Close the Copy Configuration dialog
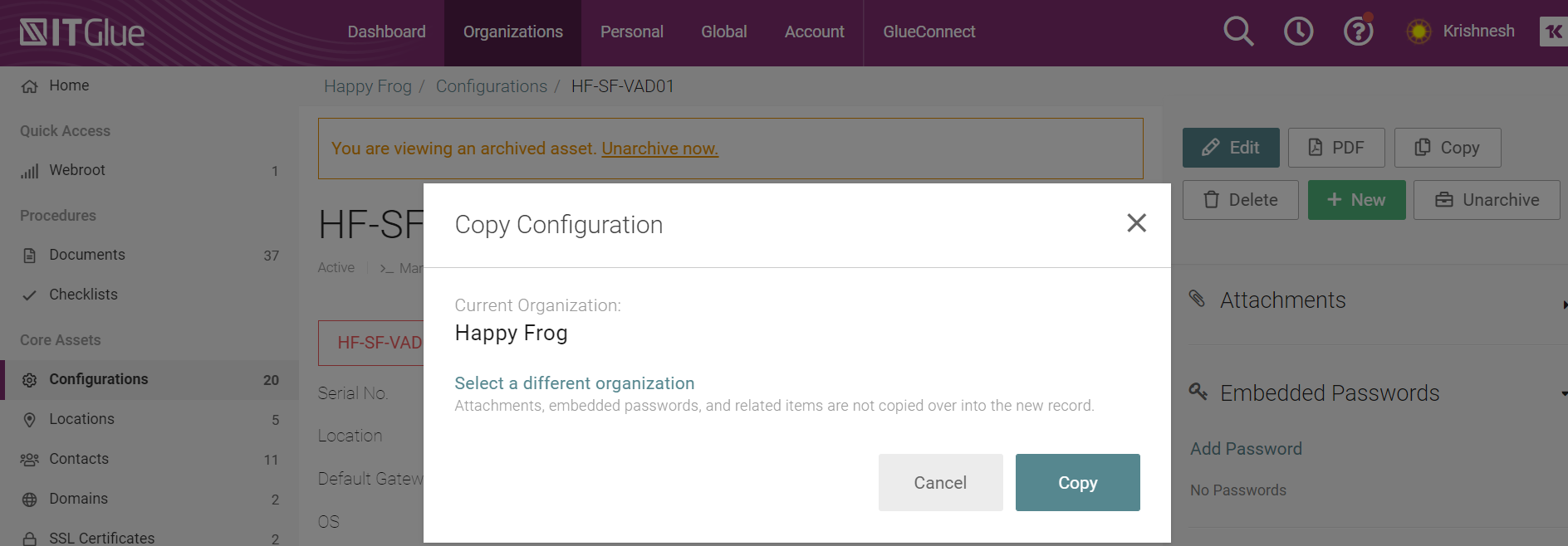1568x546 pixels. pyautogui.click(x=1136, y=223)
